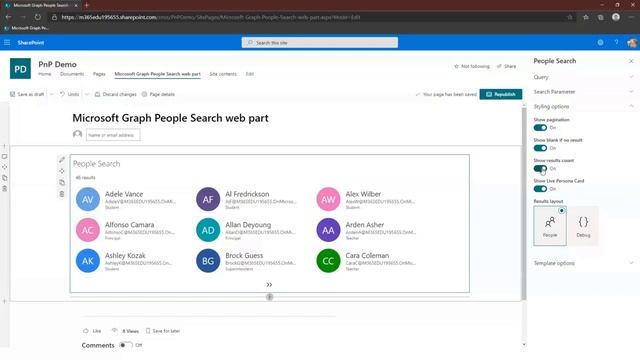Click the Edit navigation link

tap(250, 74)
